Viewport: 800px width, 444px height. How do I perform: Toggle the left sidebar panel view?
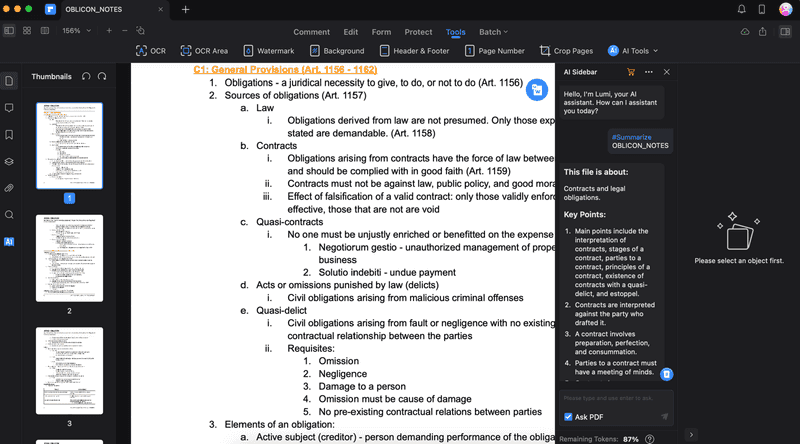pyautogui.click(x=9, y=31)
